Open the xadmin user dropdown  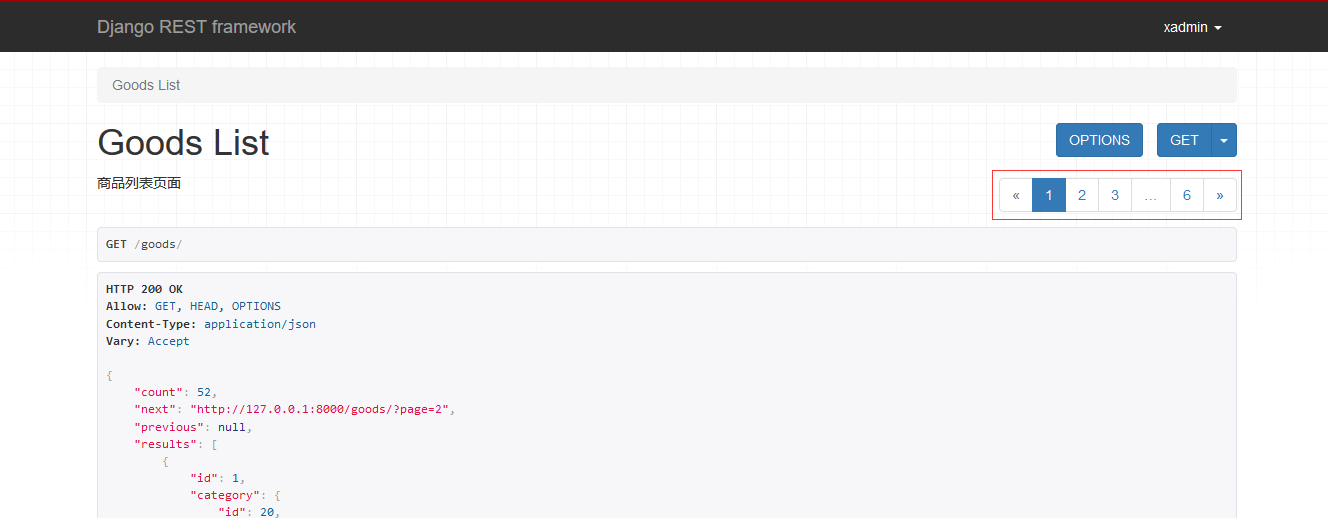(1192, 28)
